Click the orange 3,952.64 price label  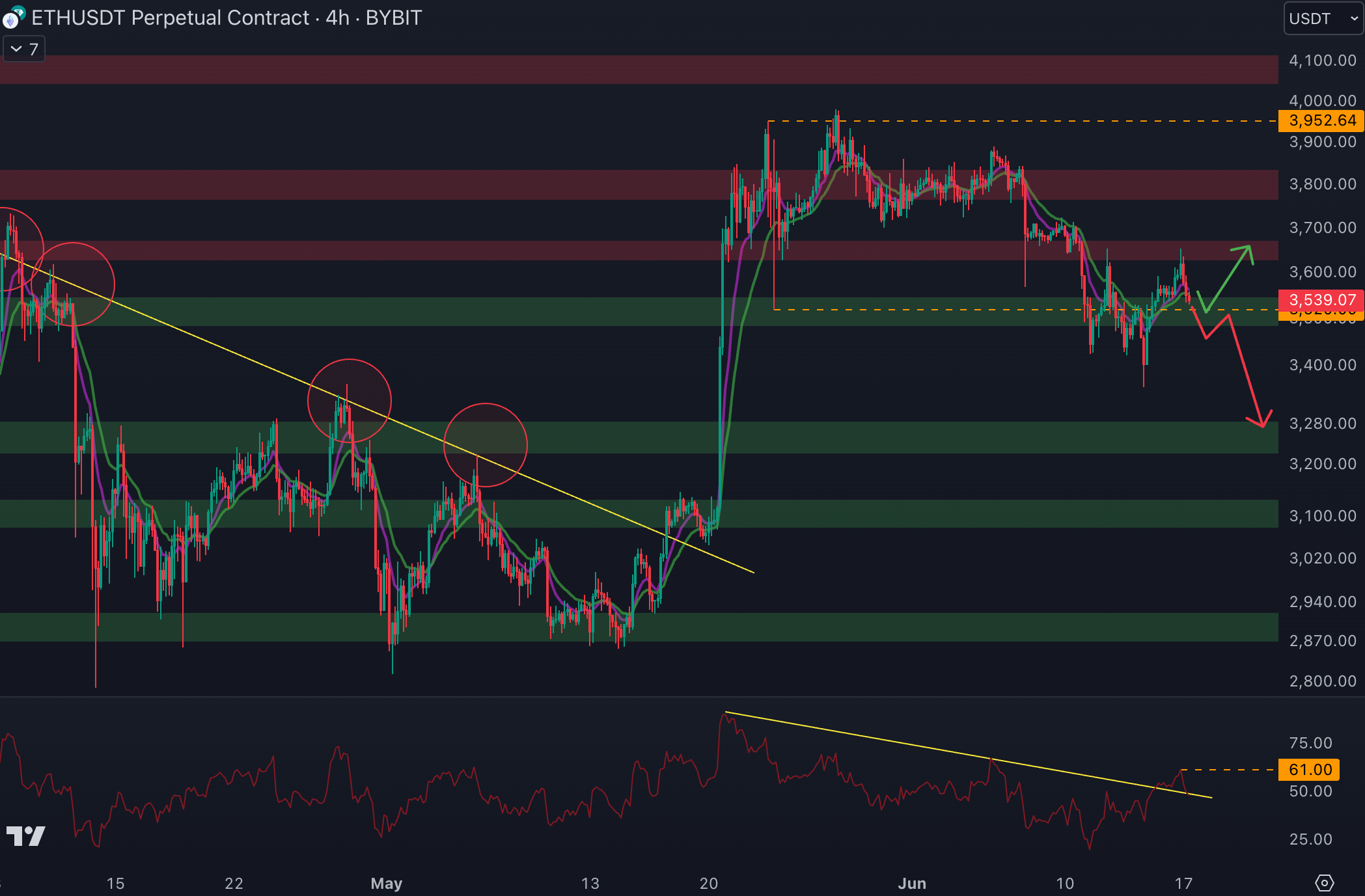(1322, 120)
